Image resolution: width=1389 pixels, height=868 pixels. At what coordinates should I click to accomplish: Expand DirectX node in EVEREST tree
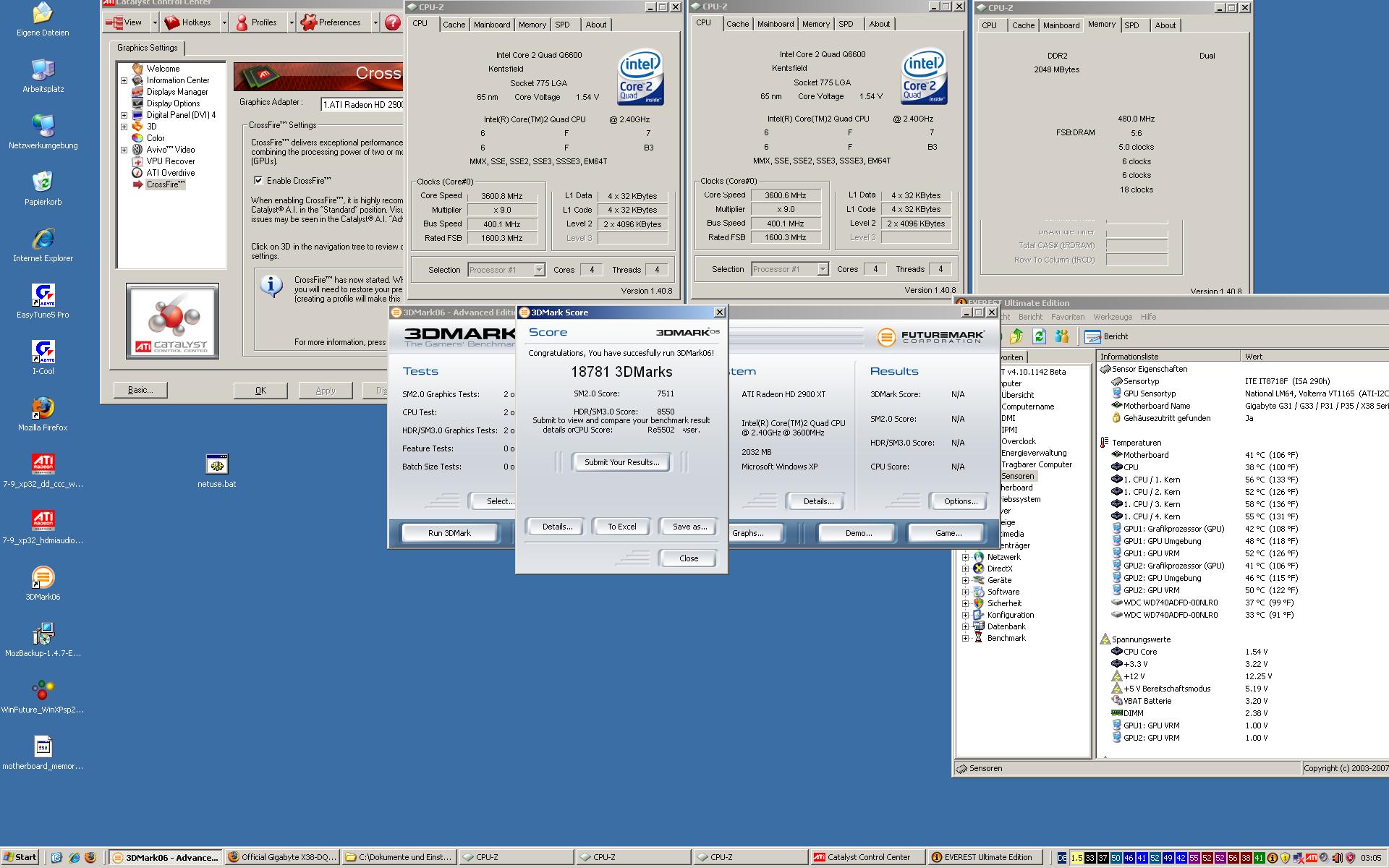pos(965,569)
